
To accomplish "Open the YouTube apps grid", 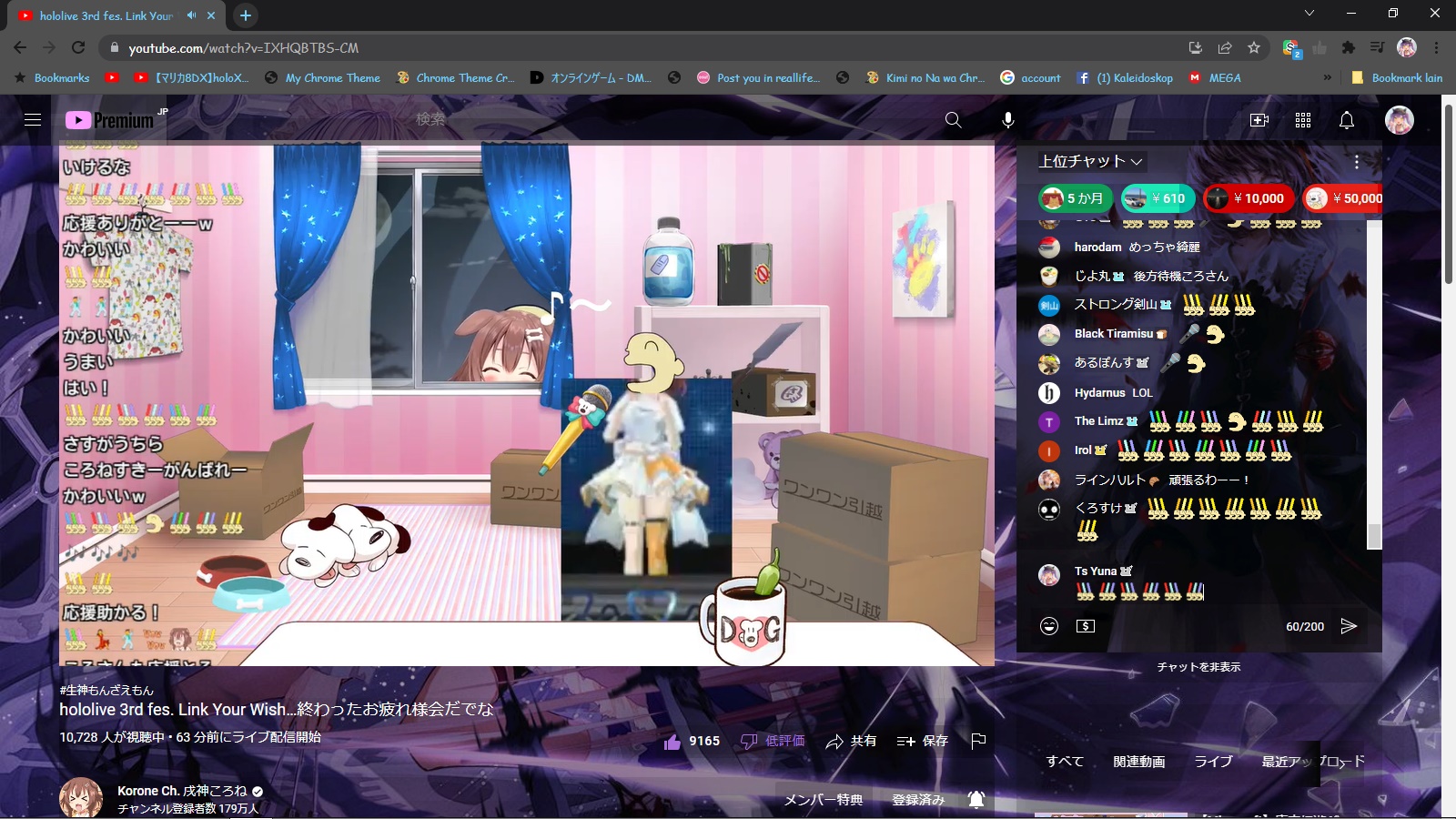I will [x=1303, y=120].
